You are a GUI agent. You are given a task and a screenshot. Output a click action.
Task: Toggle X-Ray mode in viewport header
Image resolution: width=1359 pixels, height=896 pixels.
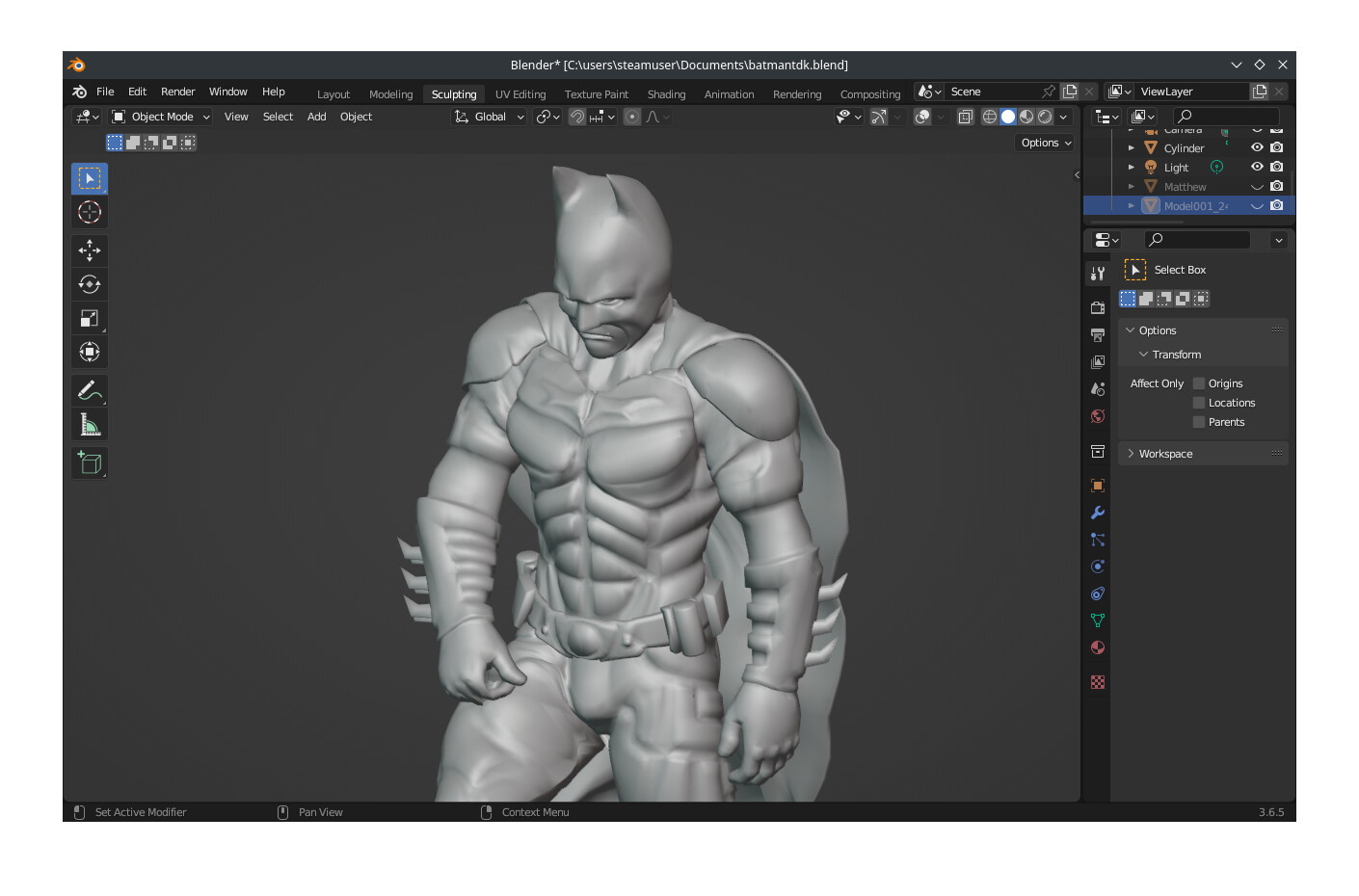(965, 117)
